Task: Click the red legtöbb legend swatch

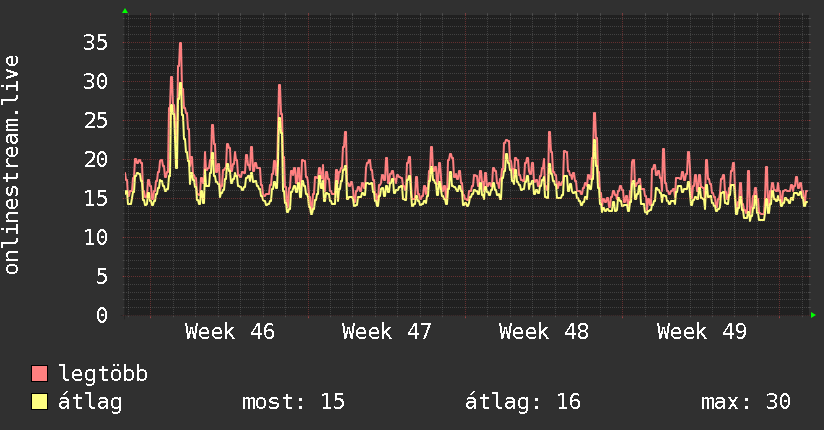Action: coord(39,373)
